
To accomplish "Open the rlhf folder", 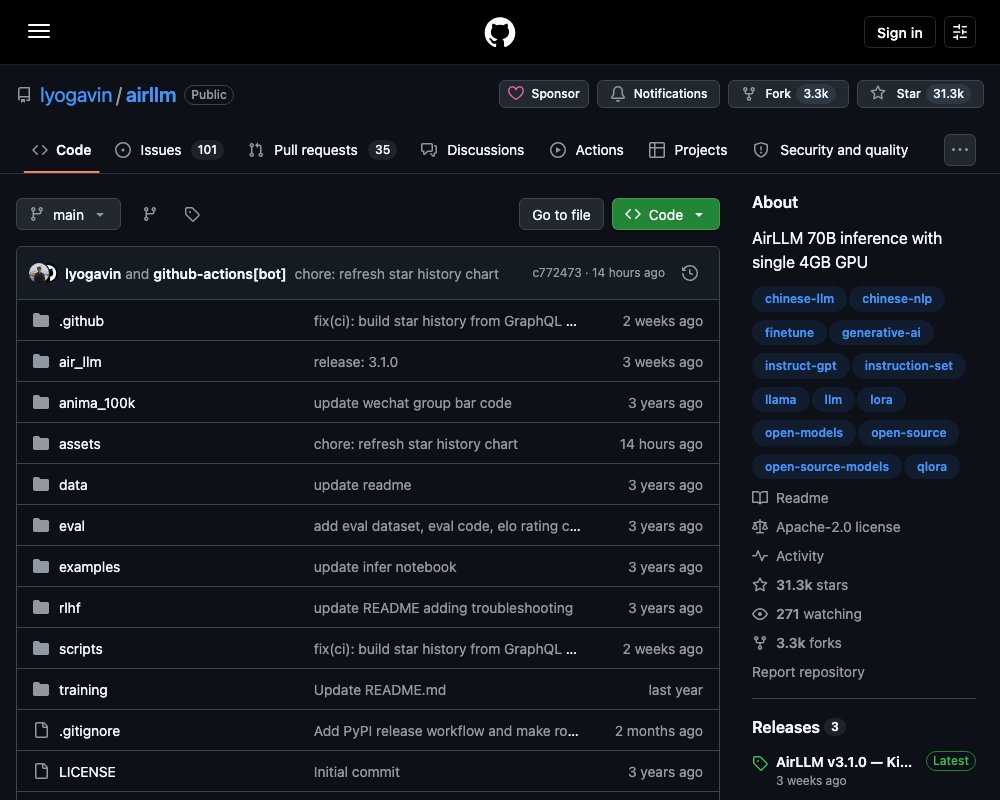I will coord(70,608).
